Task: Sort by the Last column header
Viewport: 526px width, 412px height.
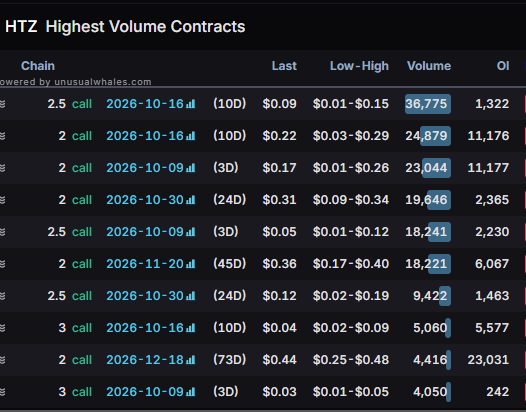Action: (x=284, y=66)
